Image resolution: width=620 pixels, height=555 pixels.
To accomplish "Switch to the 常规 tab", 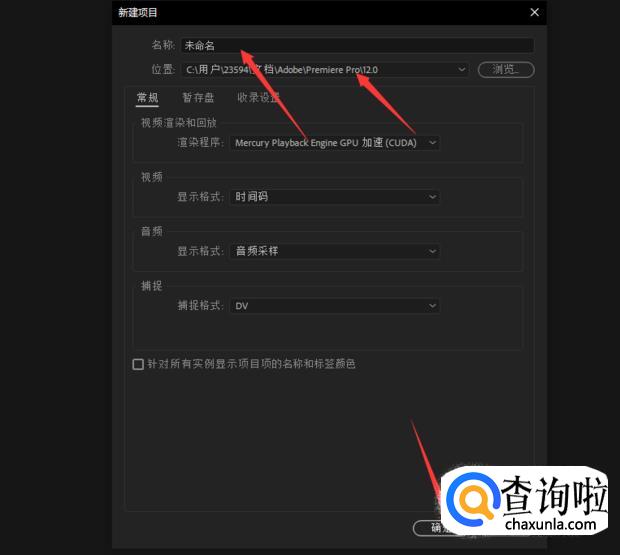I will tap(147, 98).
